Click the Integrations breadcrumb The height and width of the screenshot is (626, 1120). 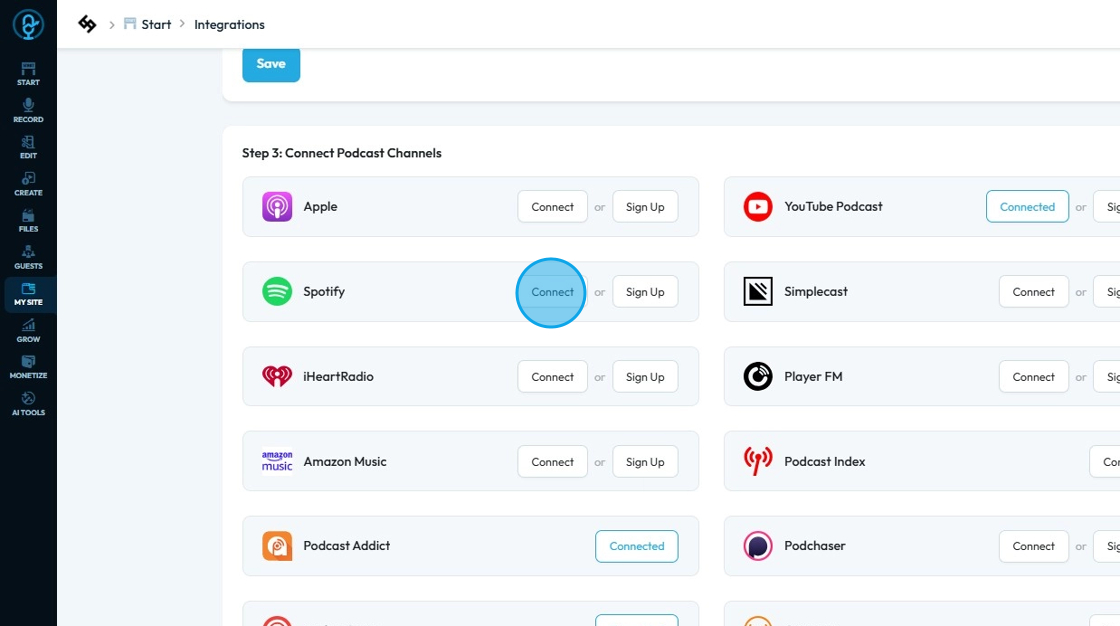tap(229, 24)
